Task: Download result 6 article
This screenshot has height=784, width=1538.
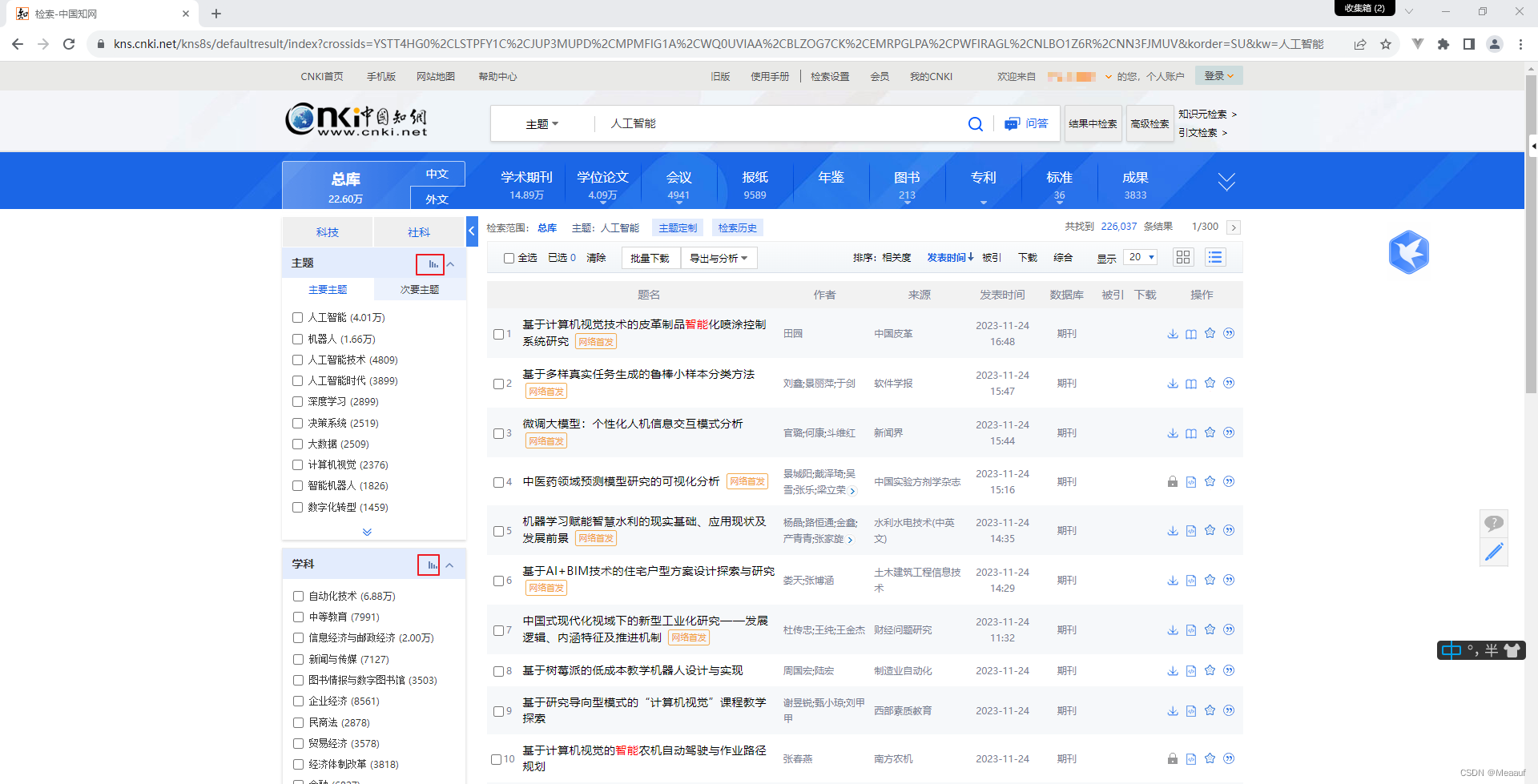Action: [x=1173, y=581]
